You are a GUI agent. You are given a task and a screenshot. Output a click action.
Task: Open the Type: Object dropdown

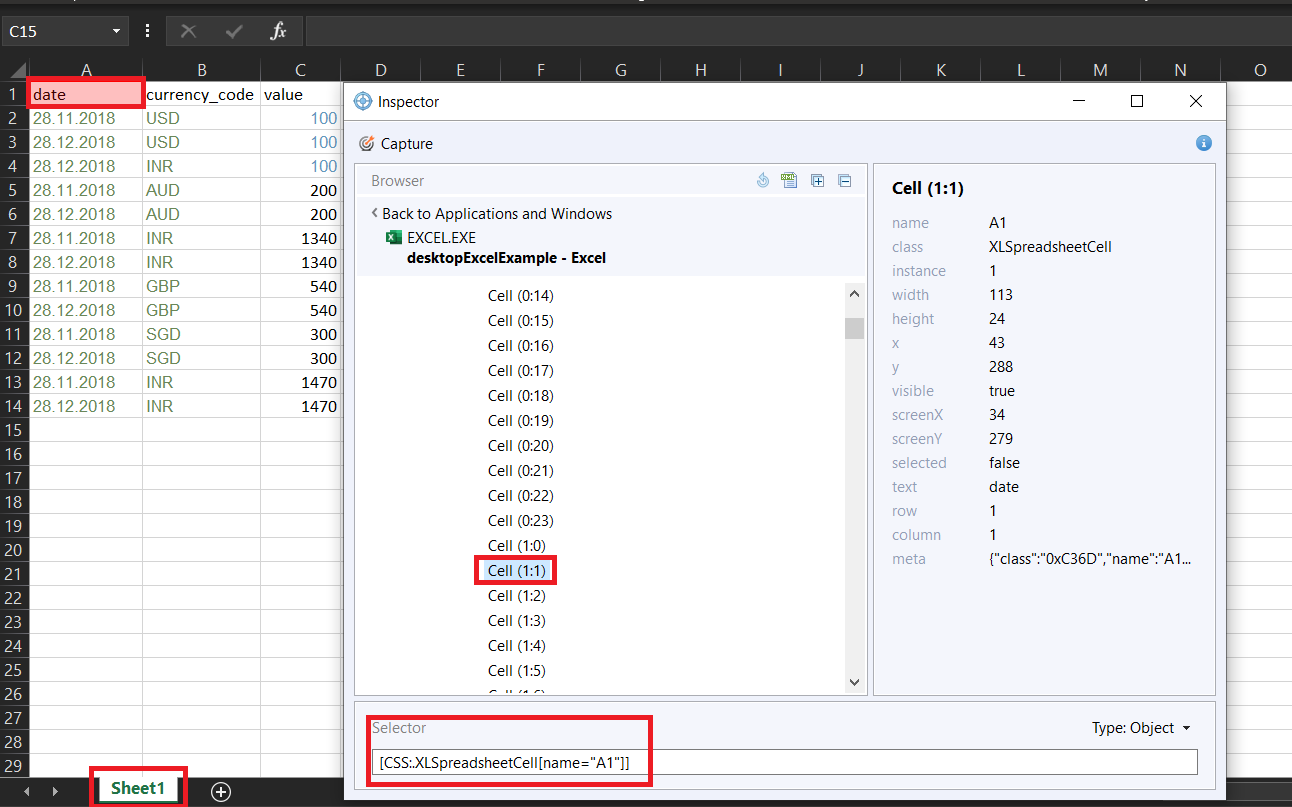1141,728
